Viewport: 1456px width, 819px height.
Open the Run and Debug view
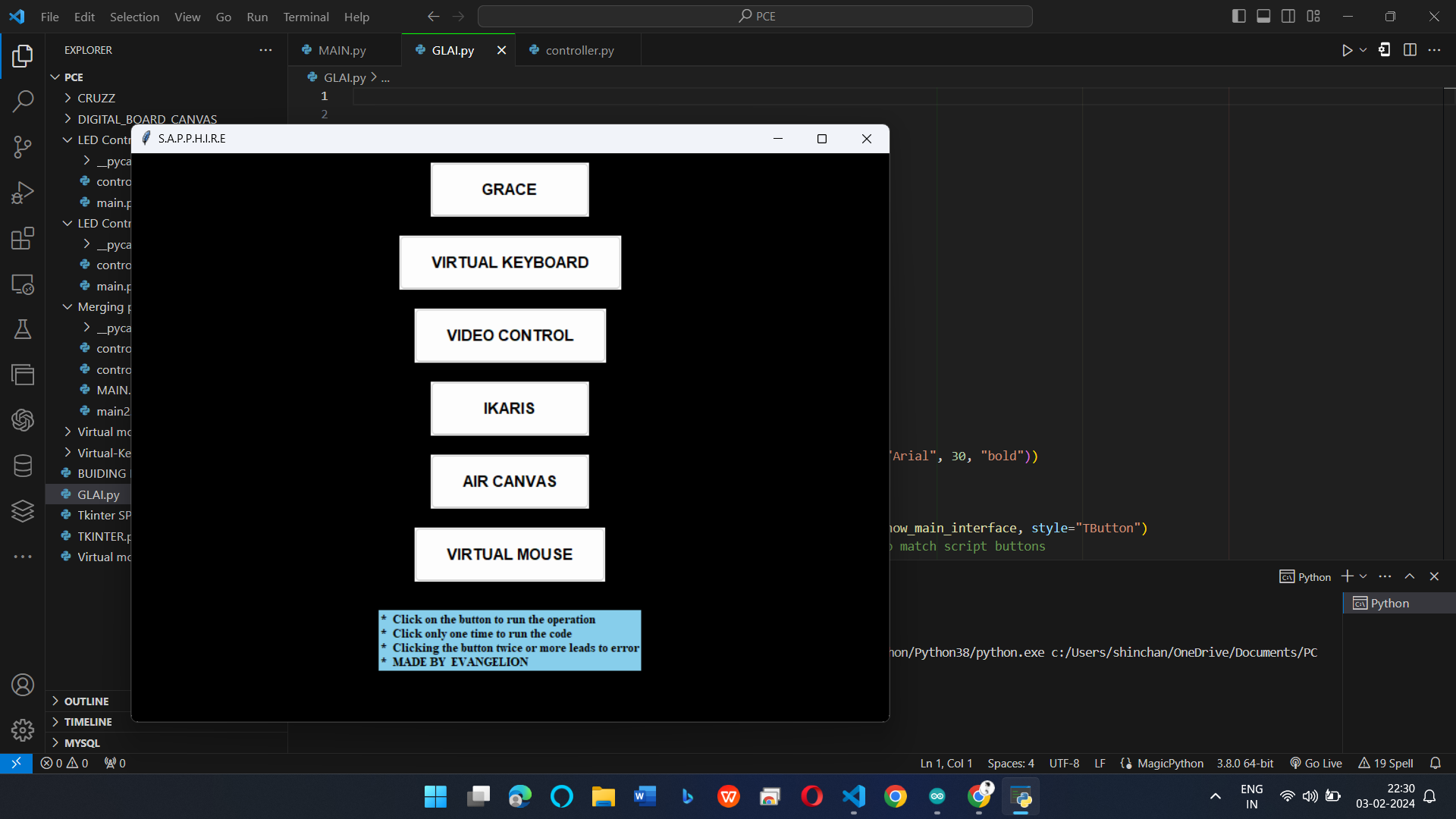[23, 193]
